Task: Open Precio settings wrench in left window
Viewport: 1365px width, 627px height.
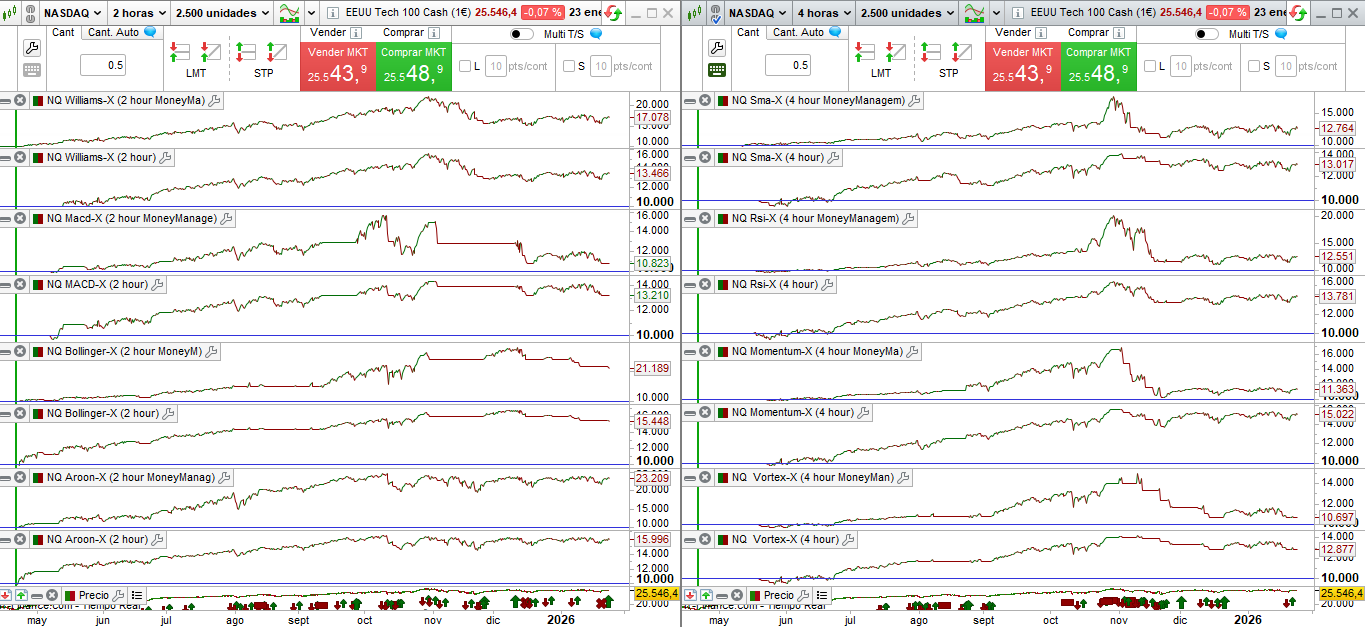Action: pos(119,595)
